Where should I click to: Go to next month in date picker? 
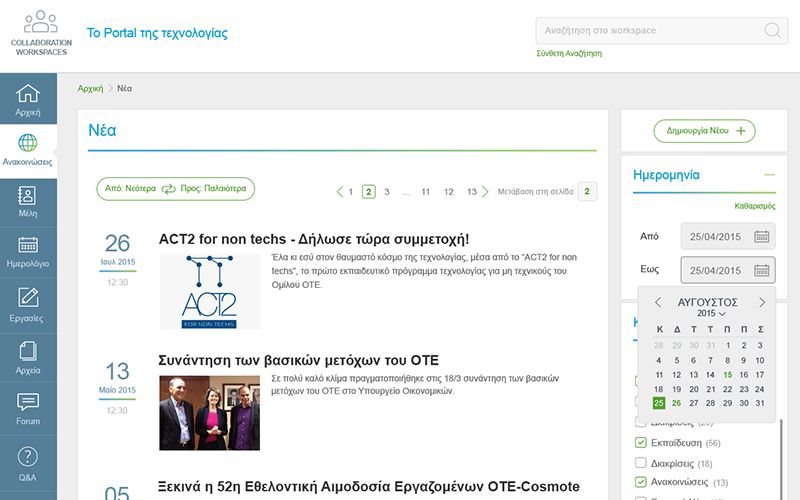(x=762, y=303)
